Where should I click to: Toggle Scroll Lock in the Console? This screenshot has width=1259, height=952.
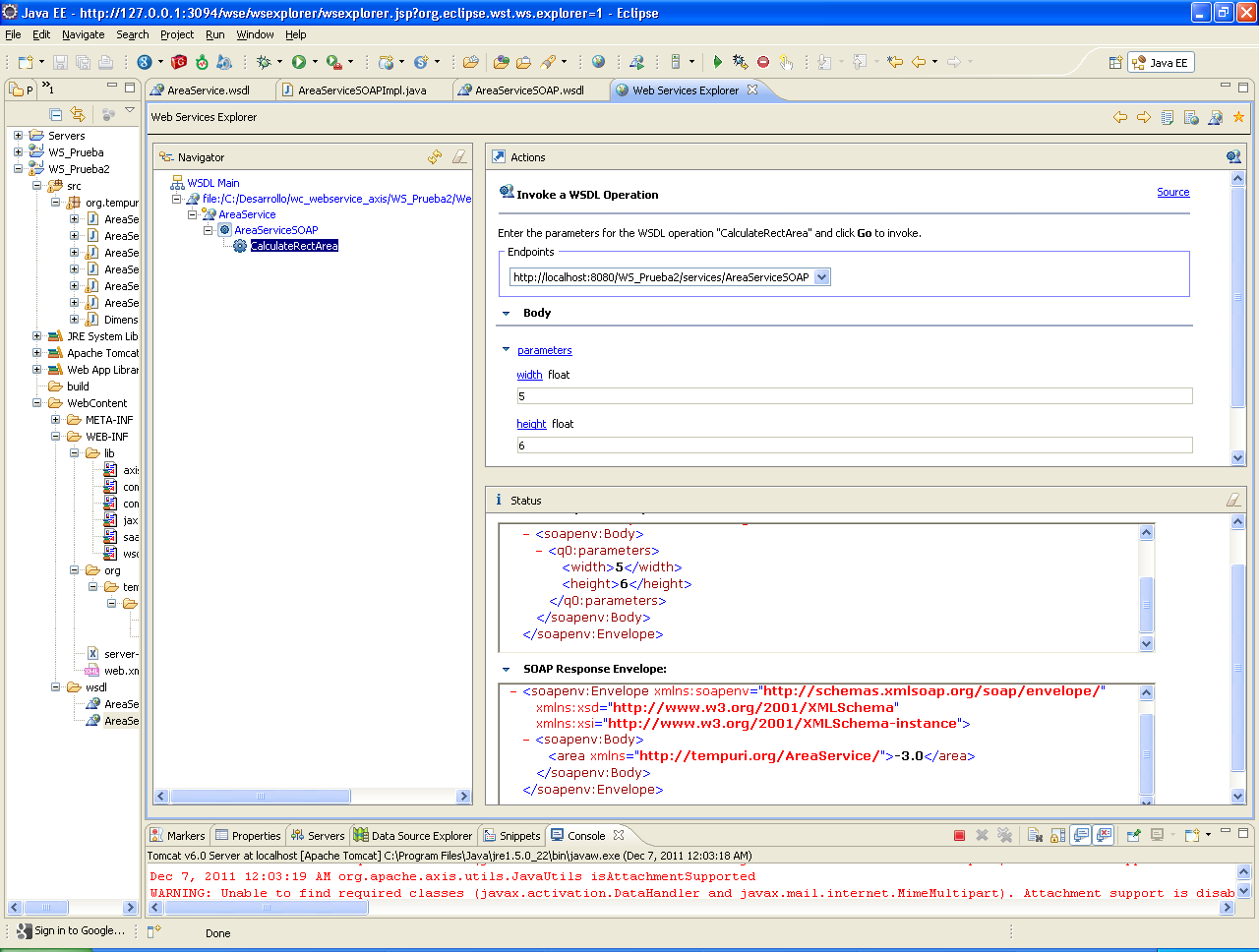(1057, 836)
